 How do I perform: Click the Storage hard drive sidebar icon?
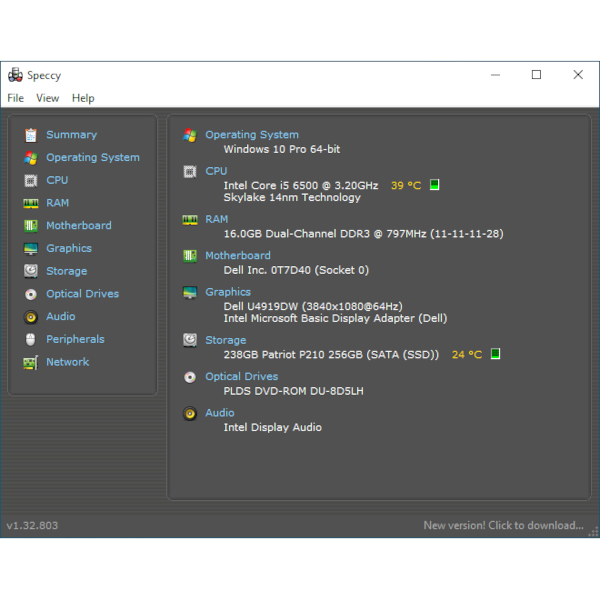(x=31, y=271)
